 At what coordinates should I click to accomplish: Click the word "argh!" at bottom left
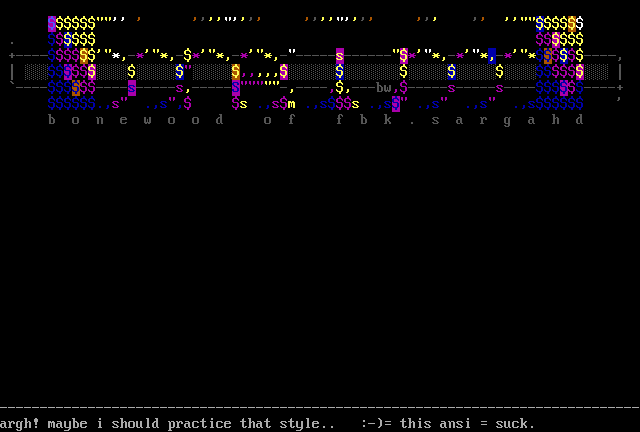pos(20,424)
